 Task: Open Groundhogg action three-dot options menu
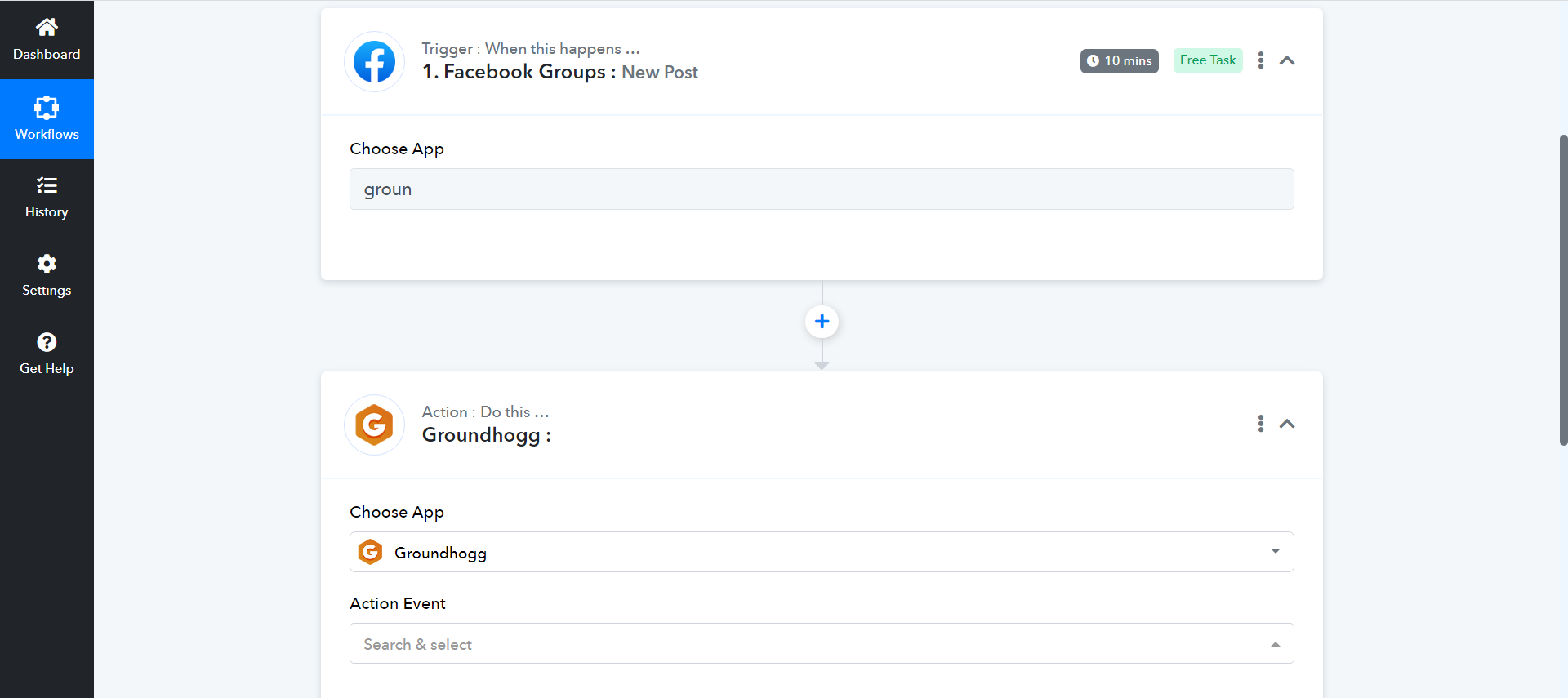(x=1261, y=424)
